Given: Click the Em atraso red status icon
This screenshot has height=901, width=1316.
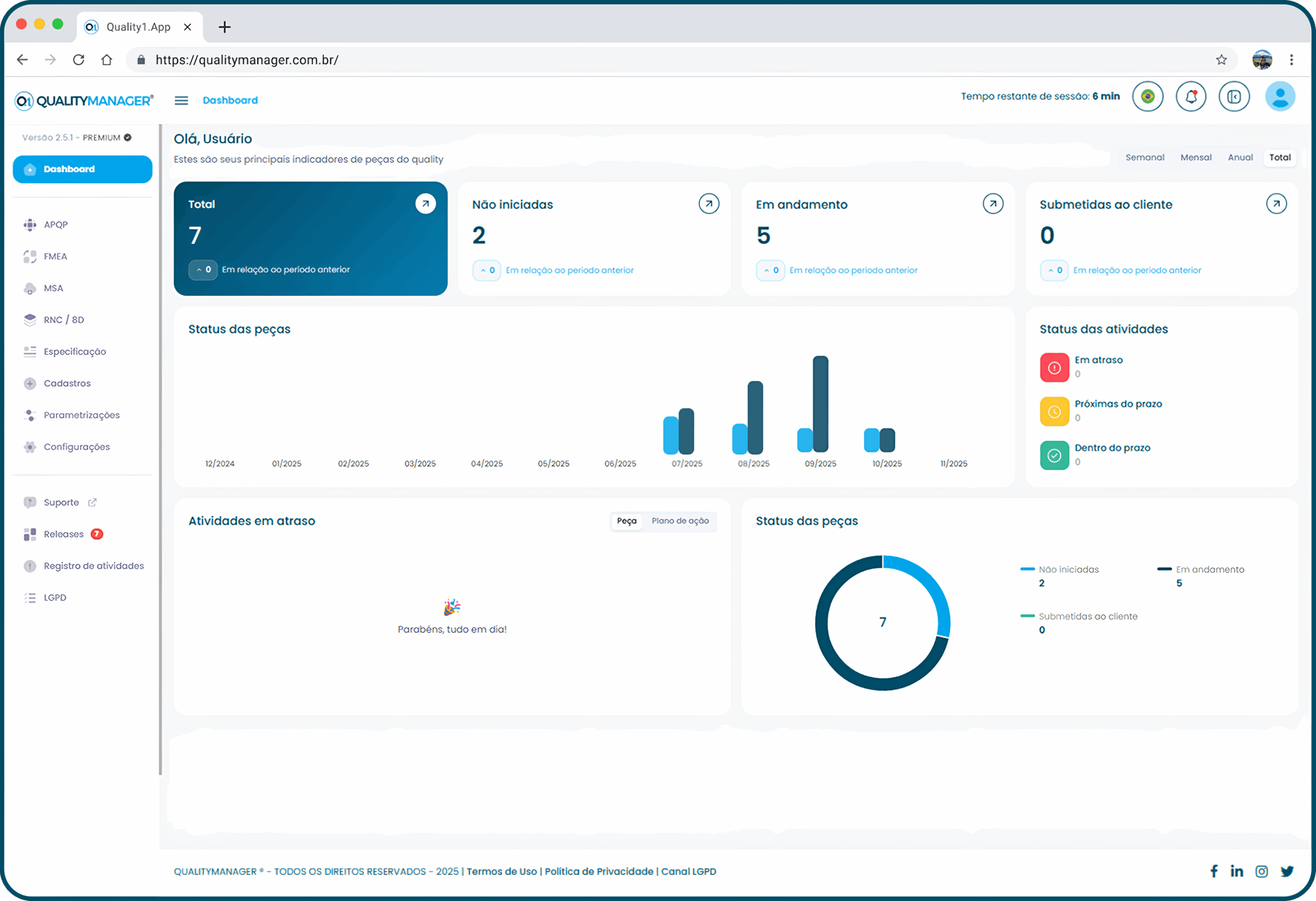Looking at the screenshot, I should point(1054,368).
